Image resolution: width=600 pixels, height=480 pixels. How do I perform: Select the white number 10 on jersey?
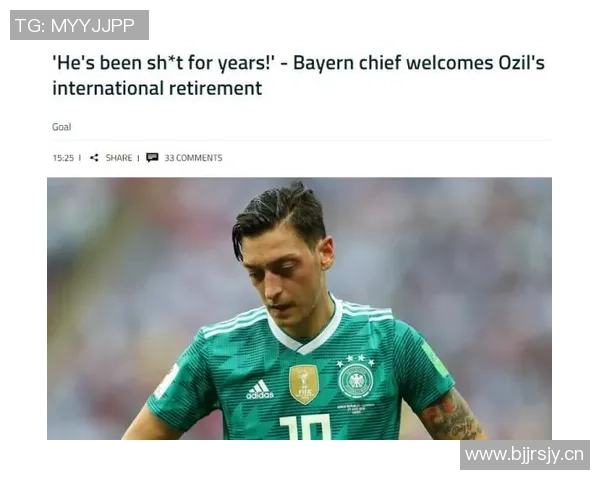[x=305, y=427]
